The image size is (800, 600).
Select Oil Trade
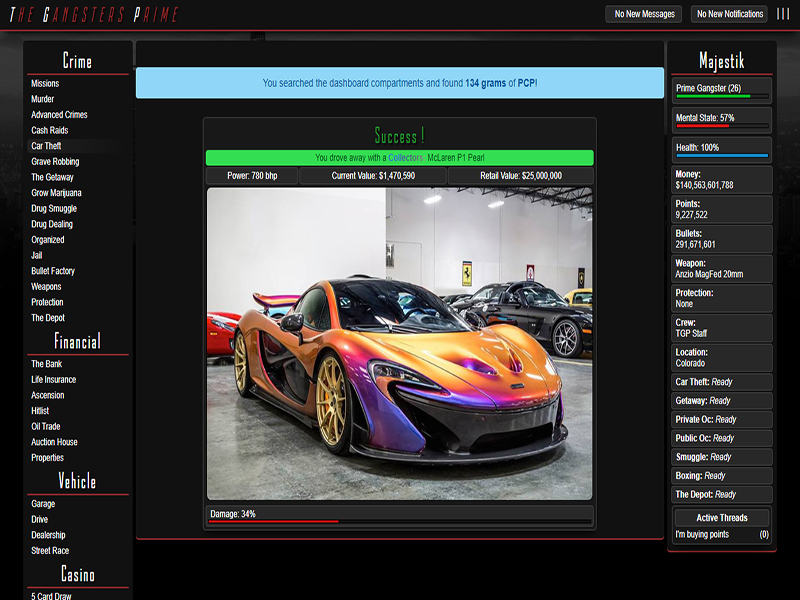point(45,427)
